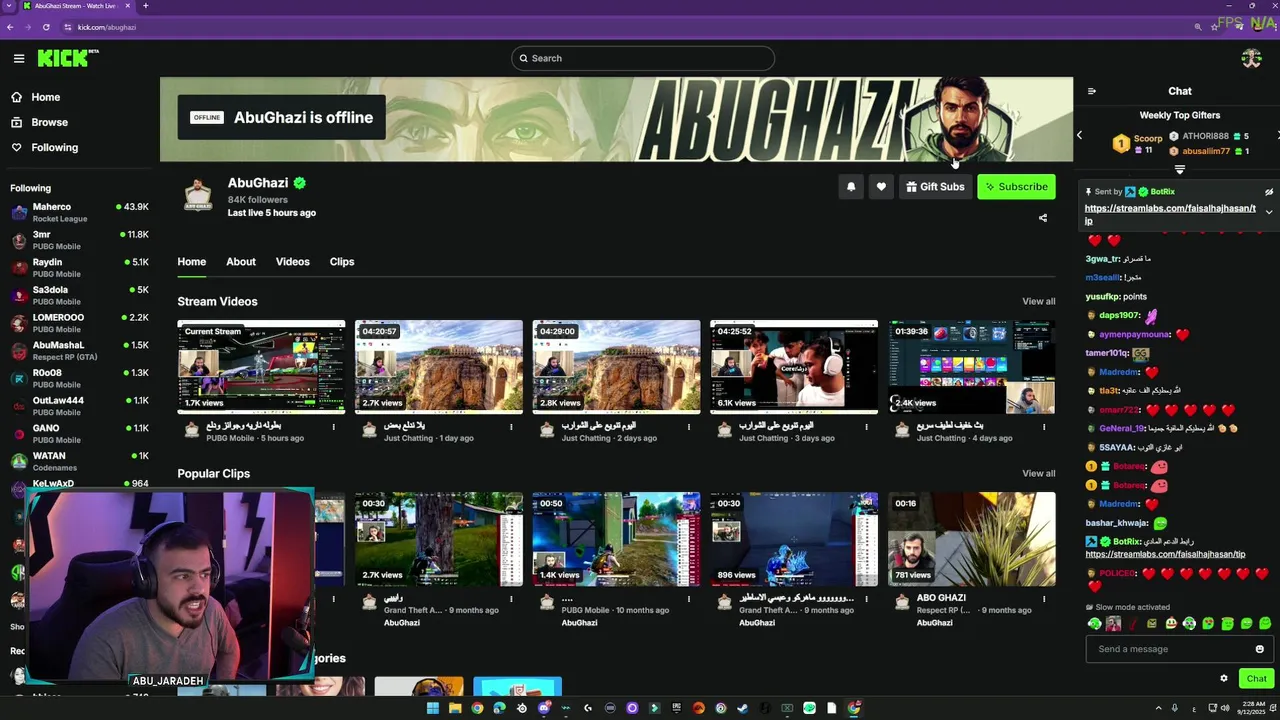Expand the pinned message chevron
This screenshot has height=720, width=1280.
tap(1269, 212)
